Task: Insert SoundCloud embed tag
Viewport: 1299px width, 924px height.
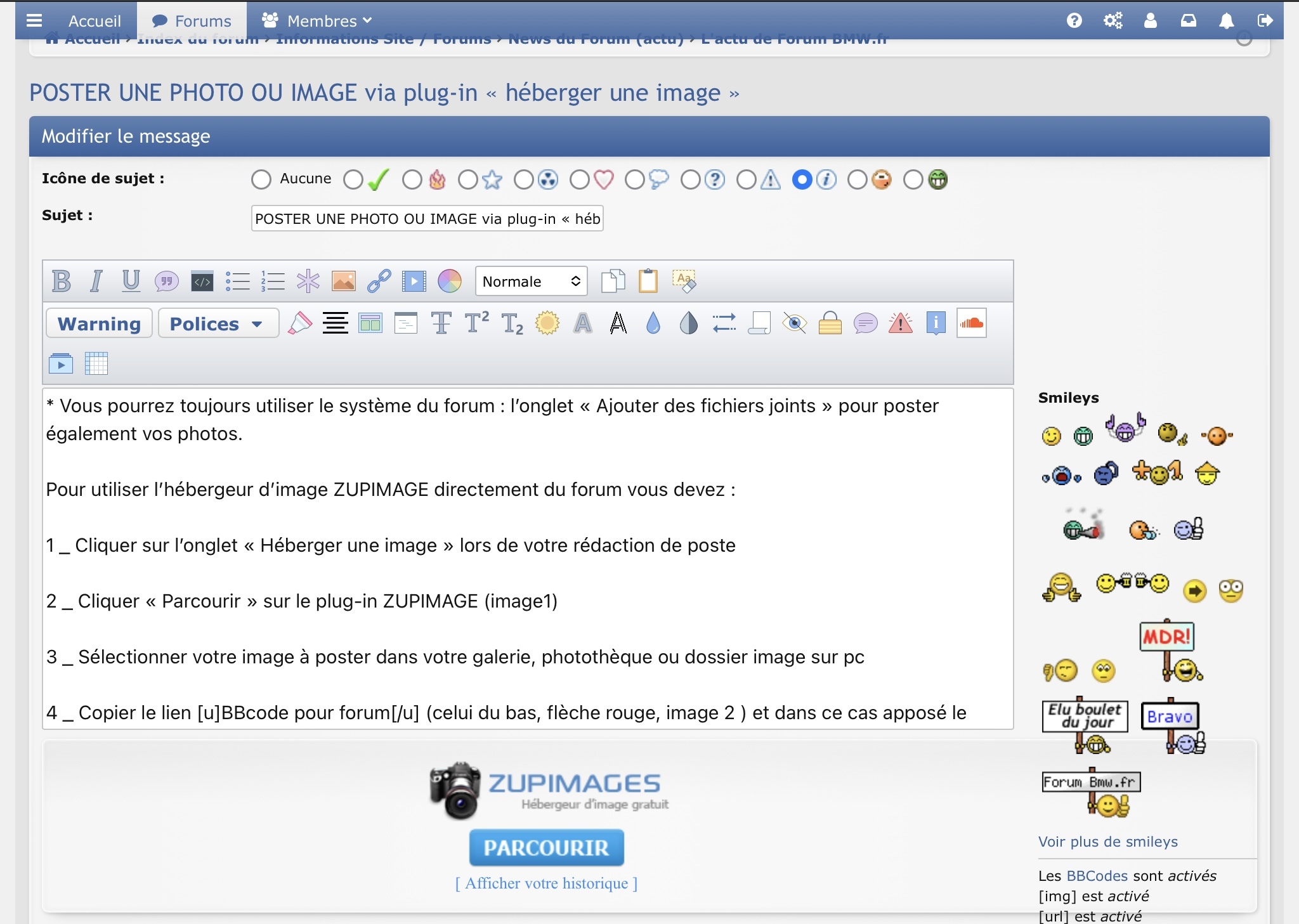Action: 971,323
